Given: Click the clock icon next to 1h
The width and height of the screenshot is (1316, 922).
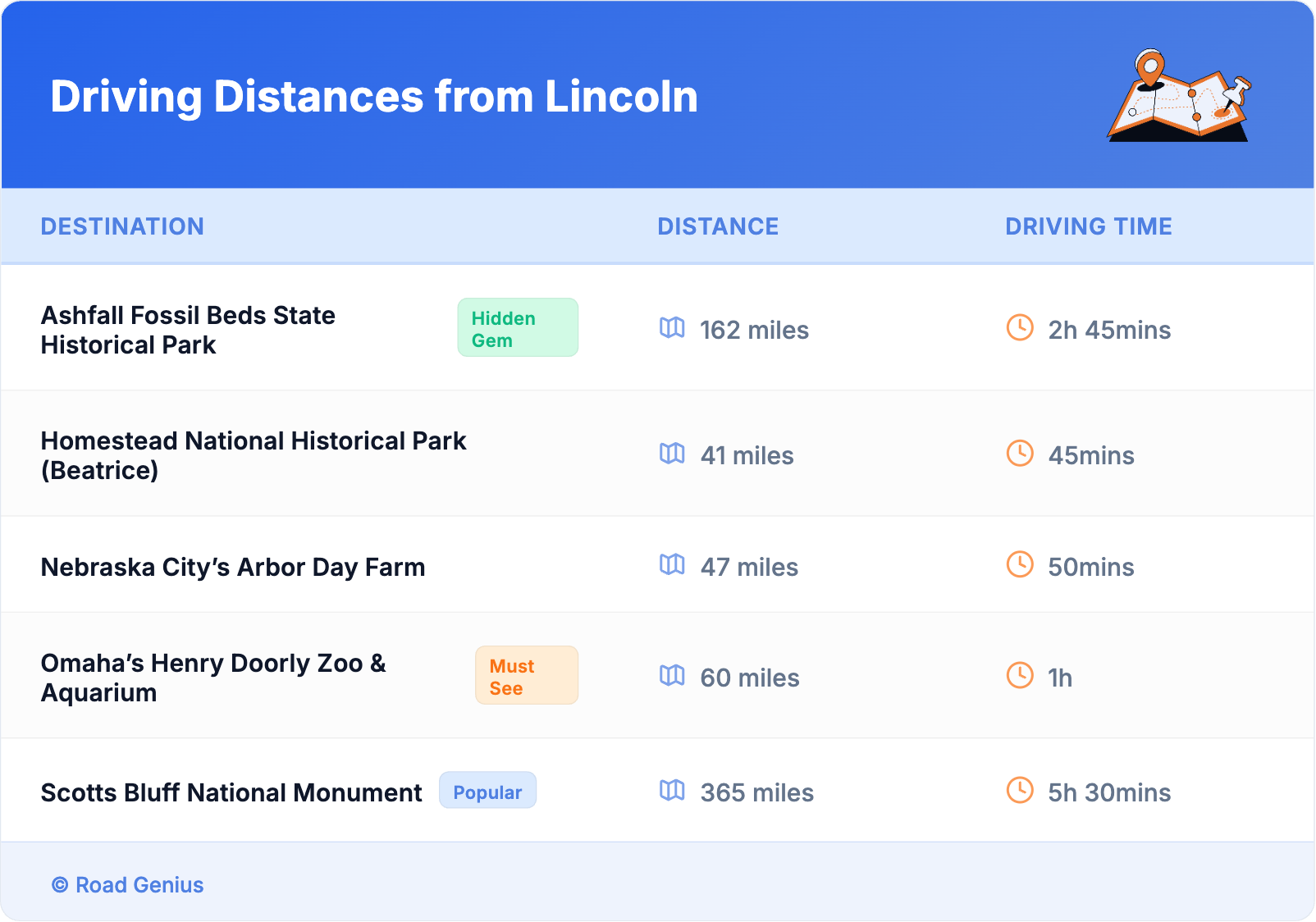Looking at the screenshot, I should [x=1020, y=676].
